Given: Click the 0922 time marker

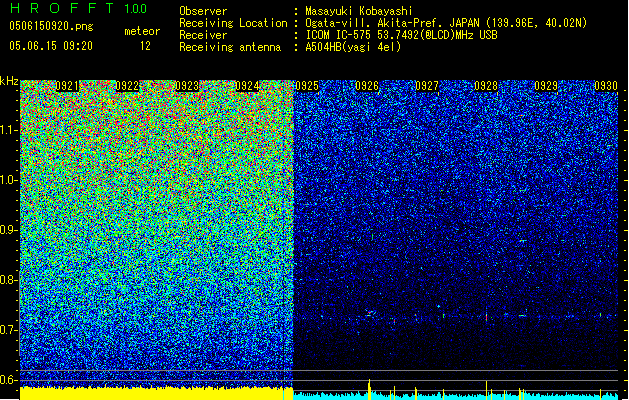Looking at the screenshot, I should coord(127,86).
